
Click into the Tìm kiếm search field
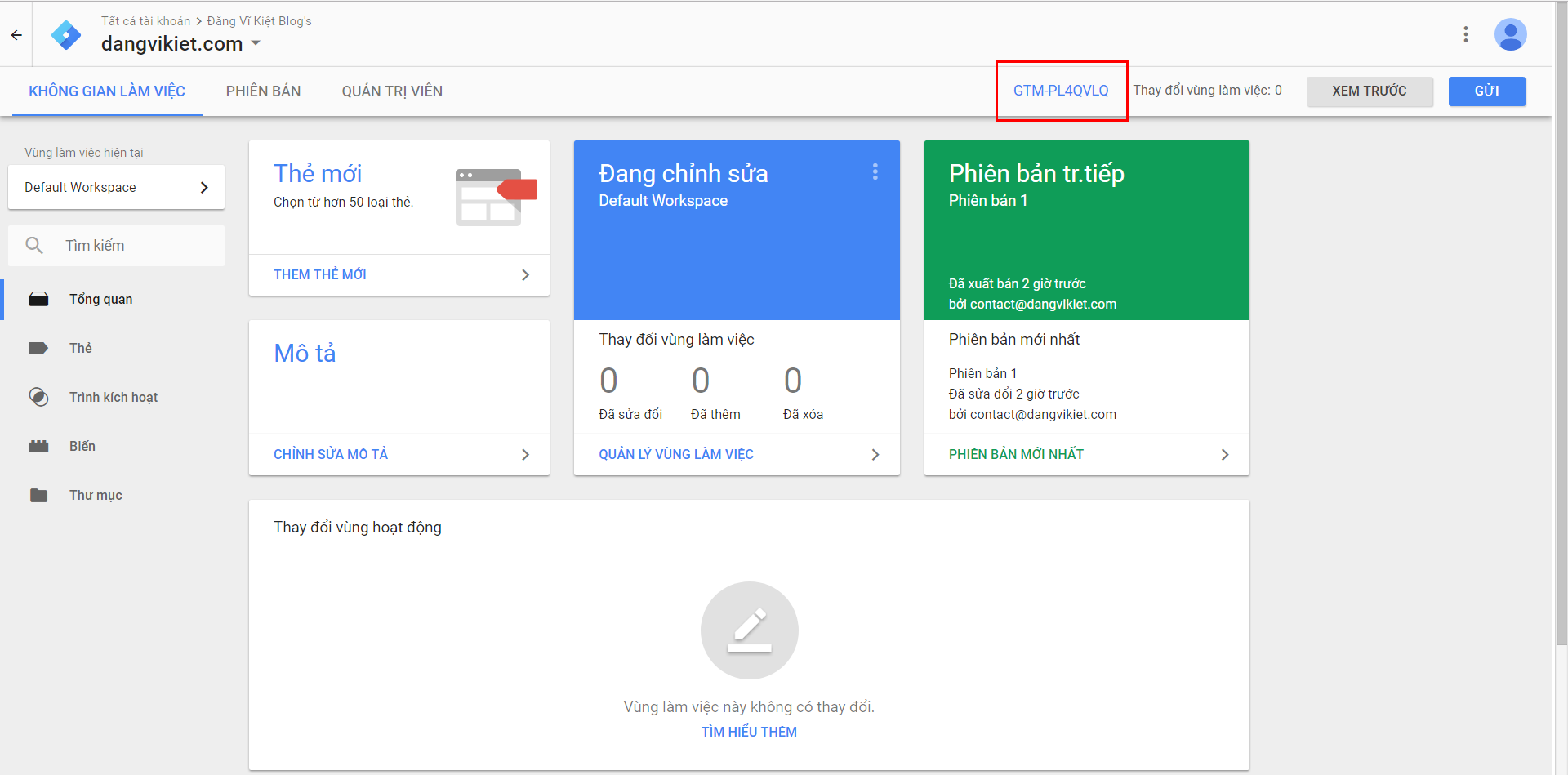point(116,245)
